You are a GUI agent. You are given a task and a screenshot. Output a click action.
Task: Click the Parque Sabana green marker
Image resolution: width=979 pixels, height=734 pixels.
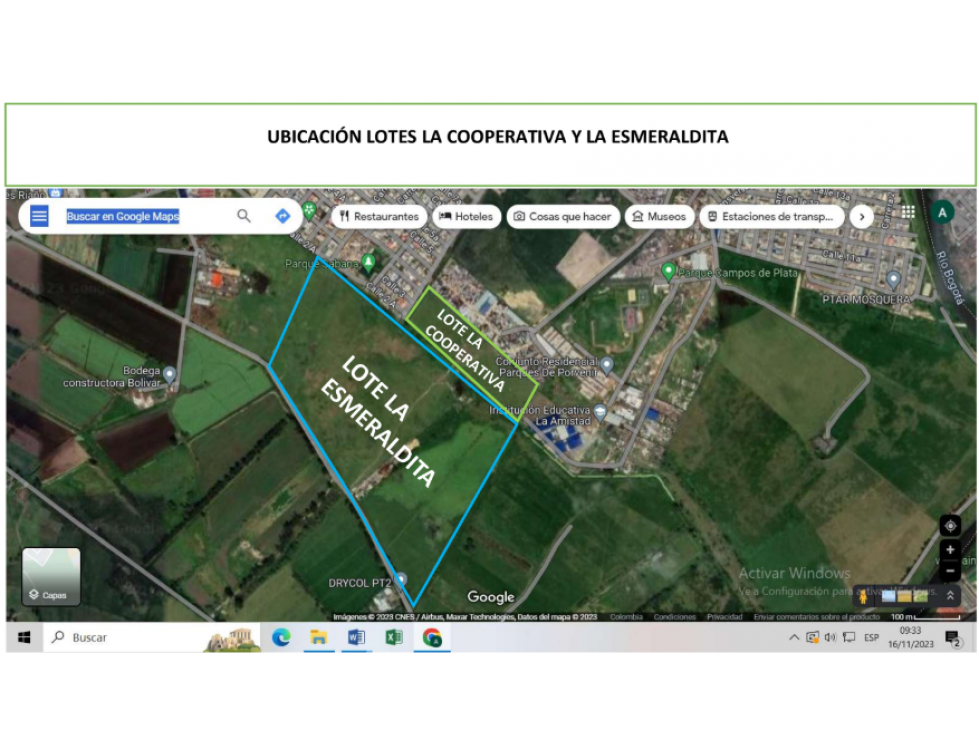tap(369, 263)
